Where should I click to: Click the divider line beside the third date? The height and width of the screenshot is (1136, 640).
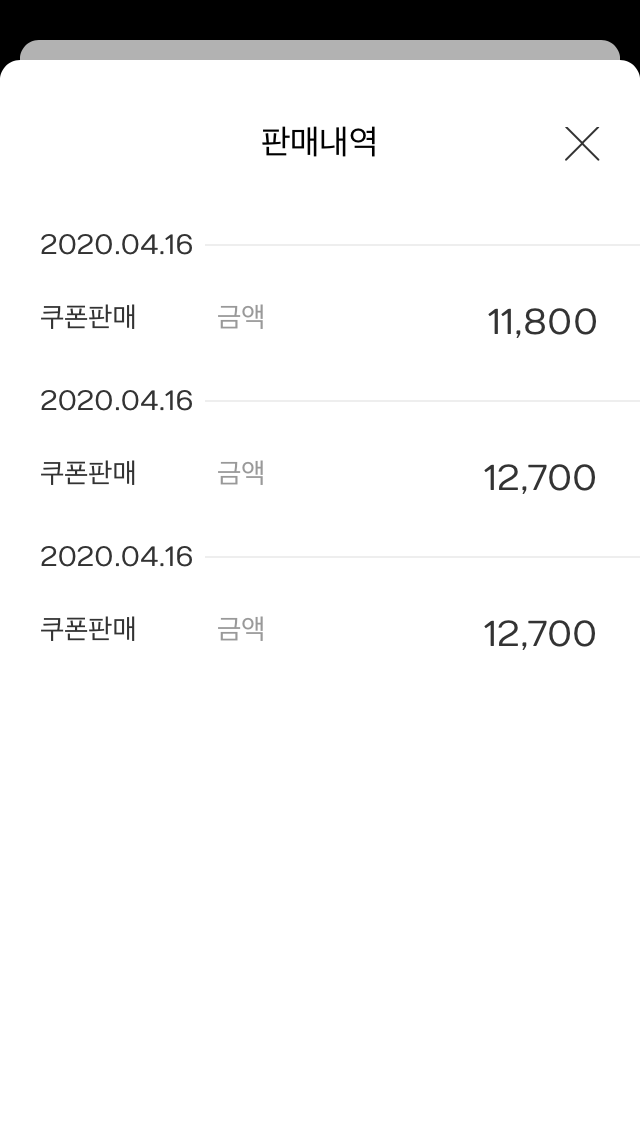[420, 557]
